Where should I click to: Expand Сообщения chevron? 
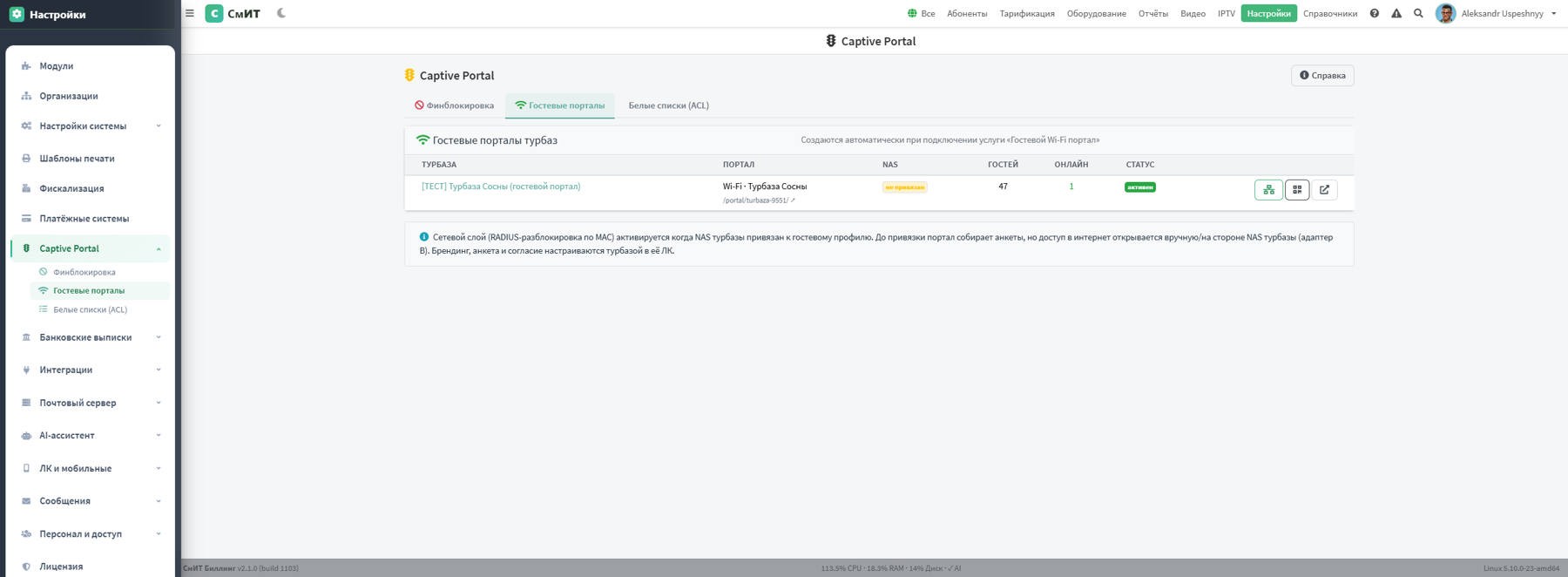159,501
